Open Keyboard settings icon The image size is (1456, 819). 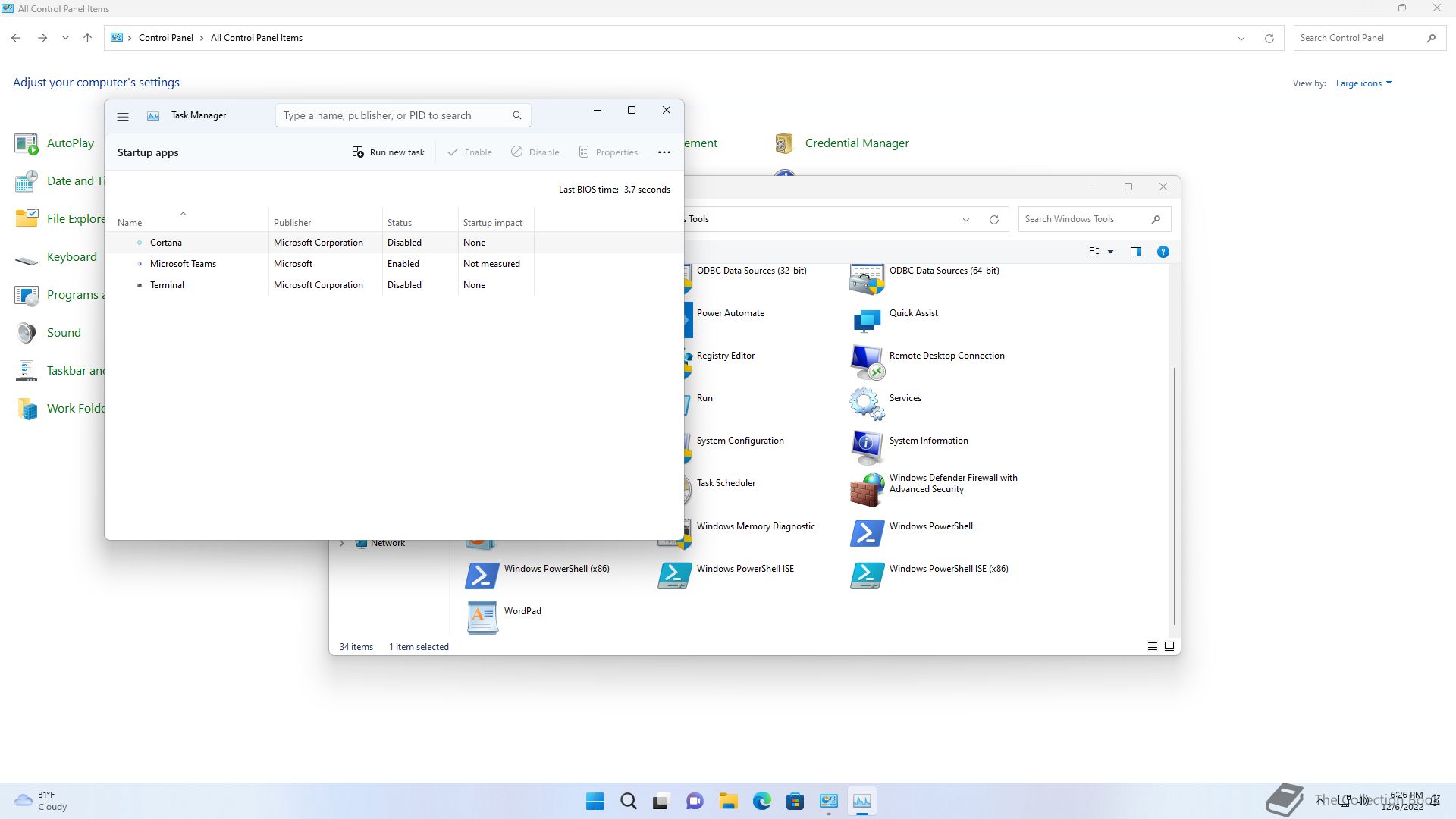[x=56, y=257]
